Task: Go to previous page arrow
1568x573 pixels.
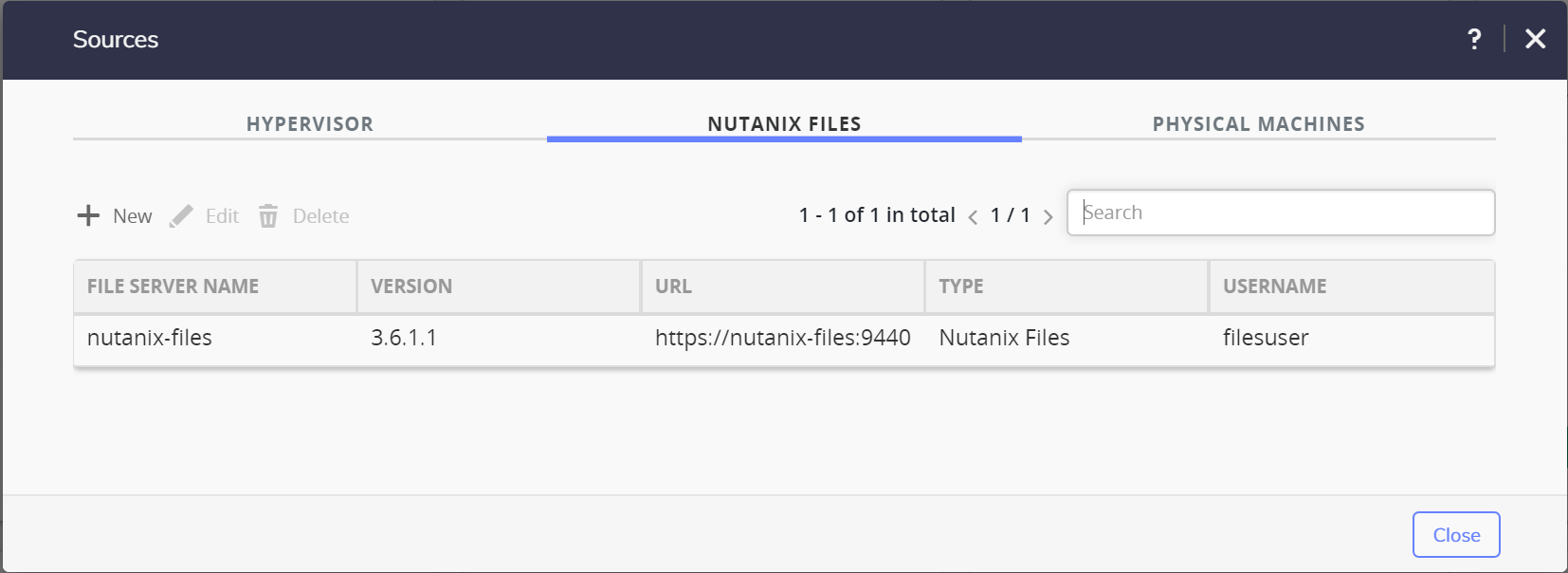Action: [973, 217]
